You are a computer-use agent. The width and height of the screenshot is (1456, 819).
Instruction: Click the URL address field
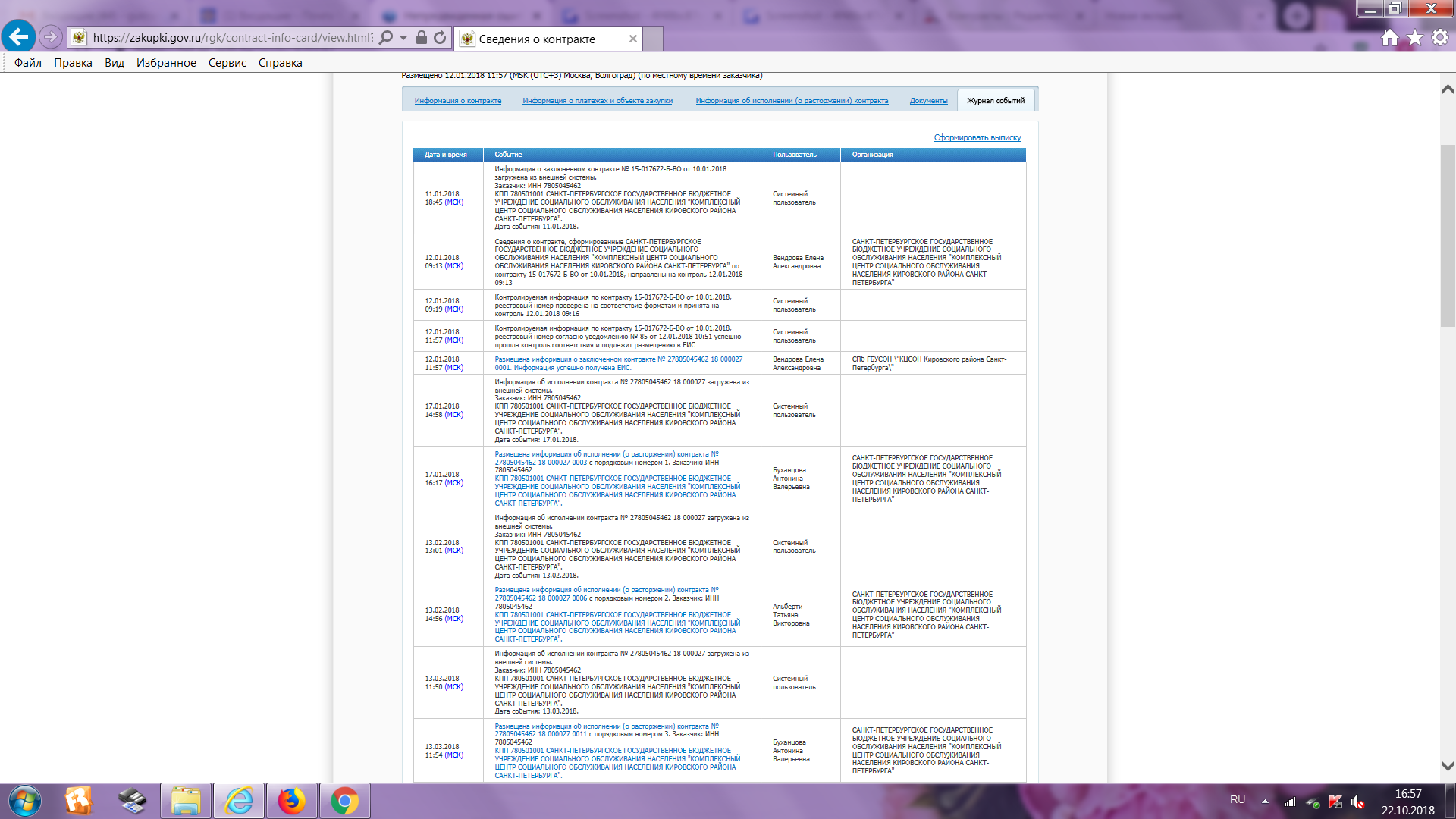tap(233, 37)
